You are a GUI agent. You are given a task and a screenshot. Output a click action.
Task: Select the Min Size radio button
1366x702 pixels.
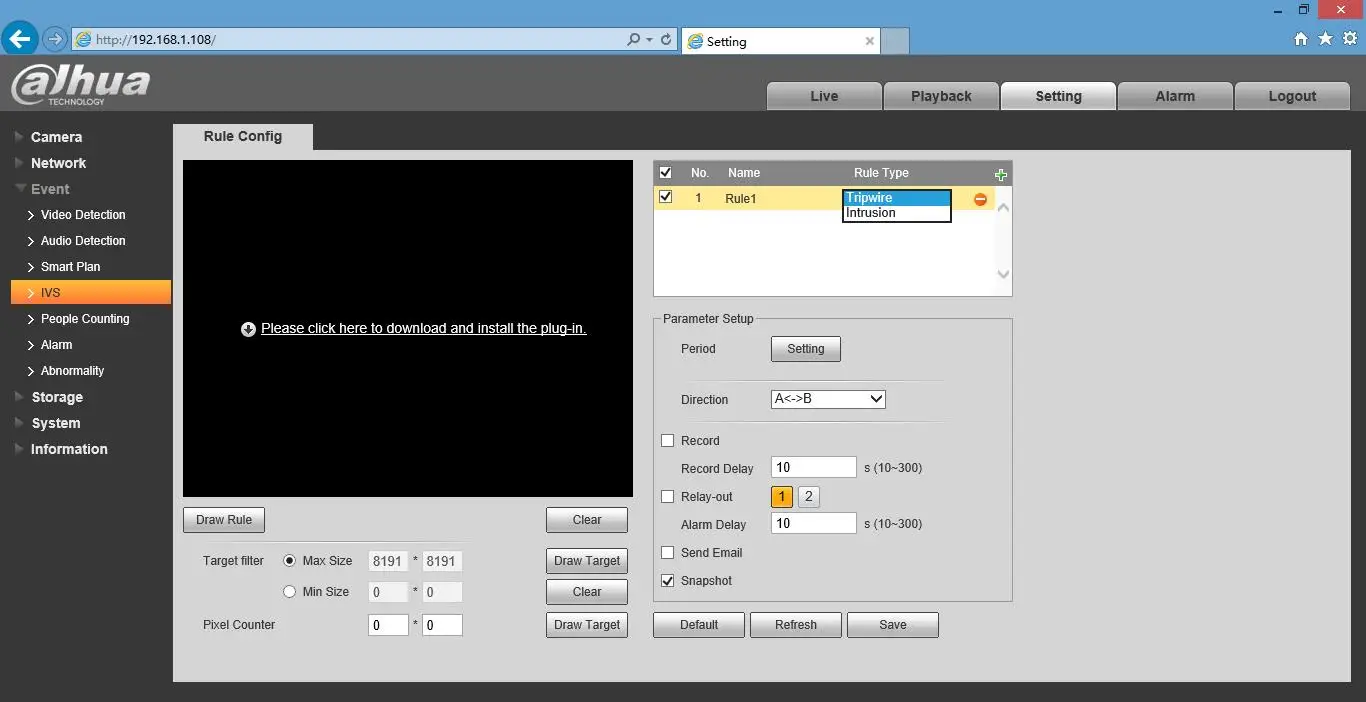pyautogui.click(x=290, y=592)
